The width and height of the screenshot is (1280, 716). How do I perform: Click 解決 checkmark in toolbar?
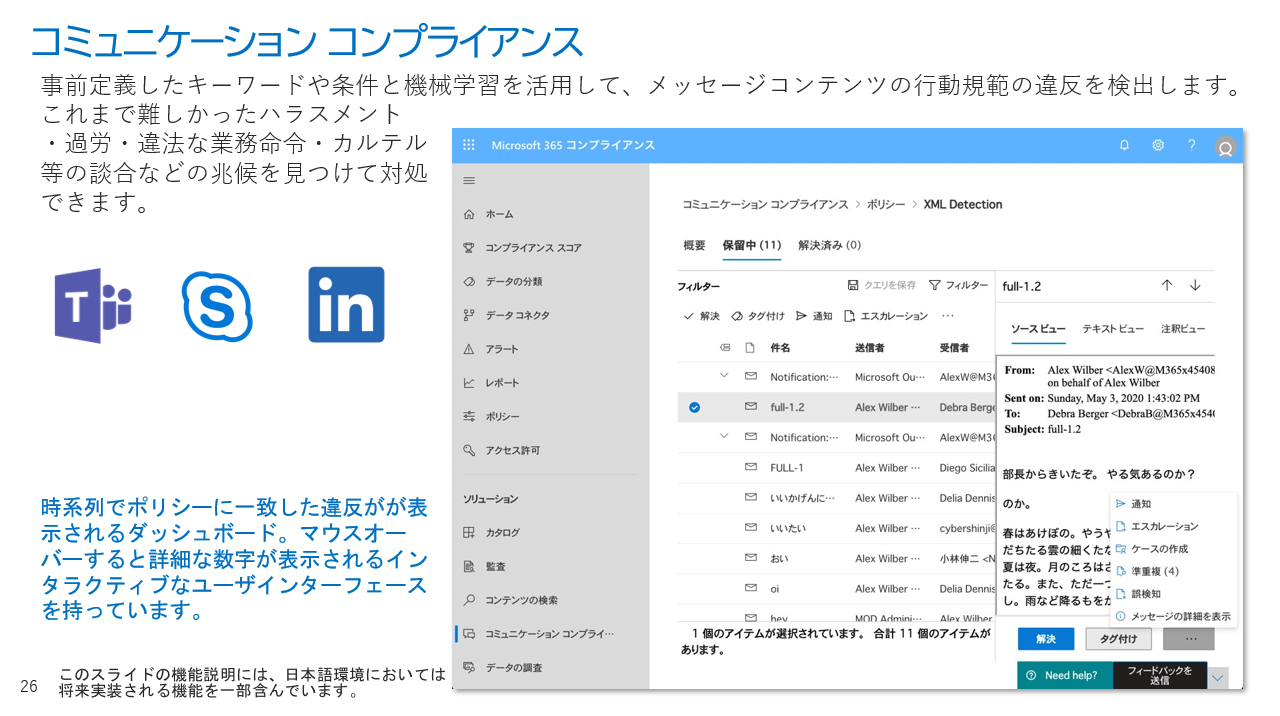pyautogui.click(x=701, y=316)
